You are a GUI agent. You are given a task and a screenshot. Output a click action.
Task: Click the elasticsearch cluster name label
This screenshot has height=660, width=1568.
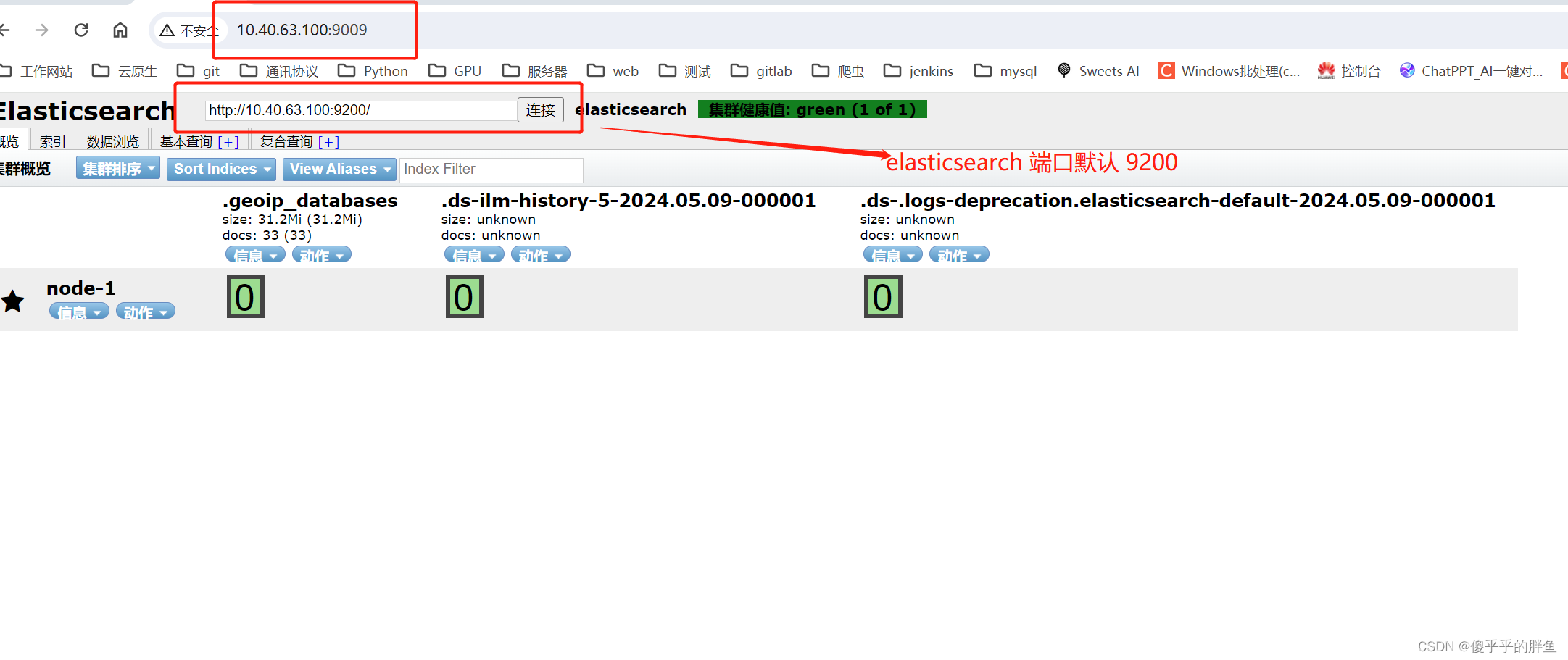[x=631, y=109]
